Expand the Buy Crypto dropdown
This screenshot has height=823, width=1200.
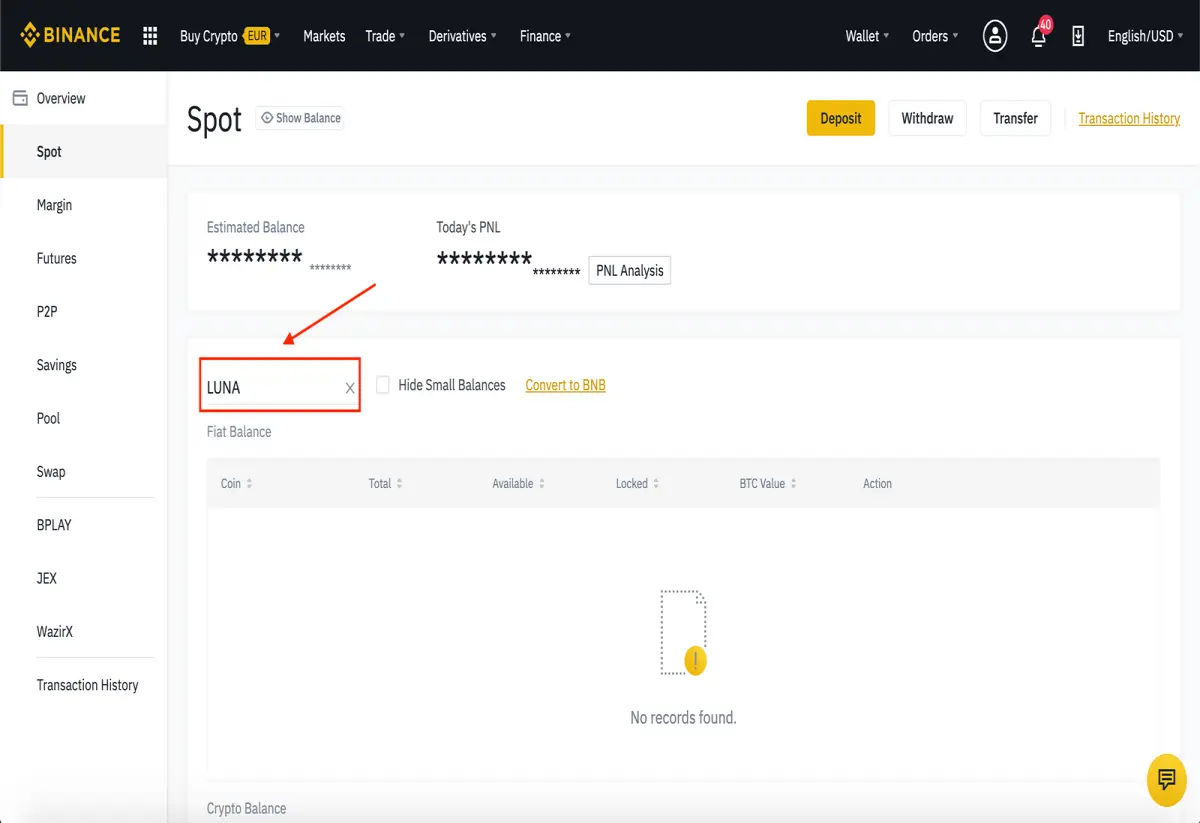(x=230, y=36)
